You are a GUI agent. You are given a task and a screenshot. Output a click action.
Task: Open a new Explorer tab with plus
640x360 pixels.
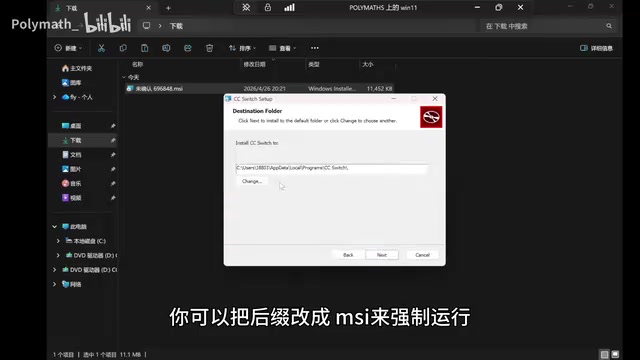click(168, 8)
